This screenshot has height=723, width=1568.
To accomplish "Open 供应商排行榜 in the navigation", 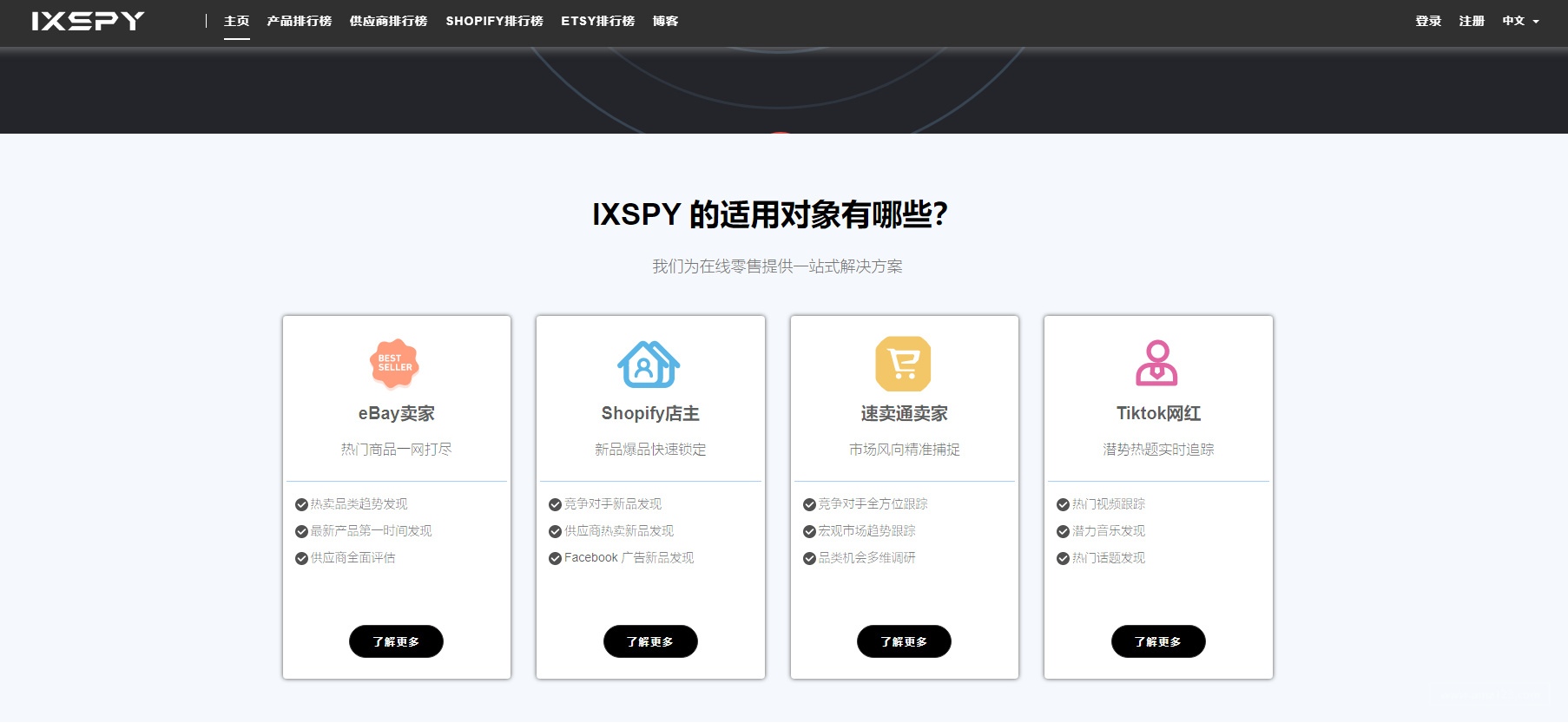I will (x=388, y=21).
